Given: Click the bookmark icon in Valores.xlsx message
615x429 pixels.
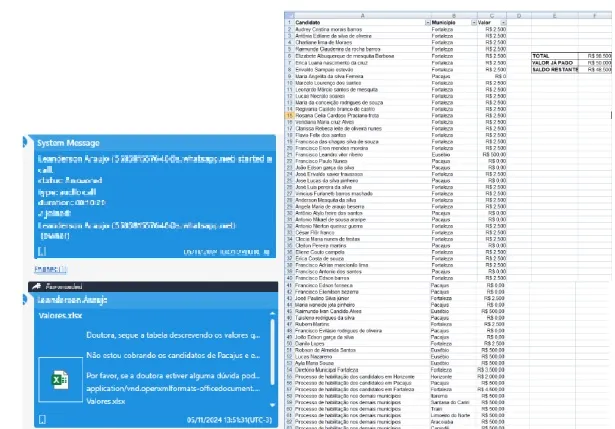Looking at the screenshot, I should tap(42, 420).
